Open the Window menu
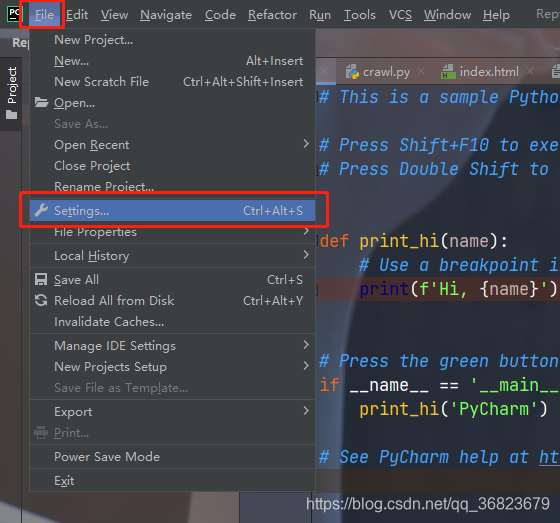This screenshot has height=523, width=560. pos(448,15)
